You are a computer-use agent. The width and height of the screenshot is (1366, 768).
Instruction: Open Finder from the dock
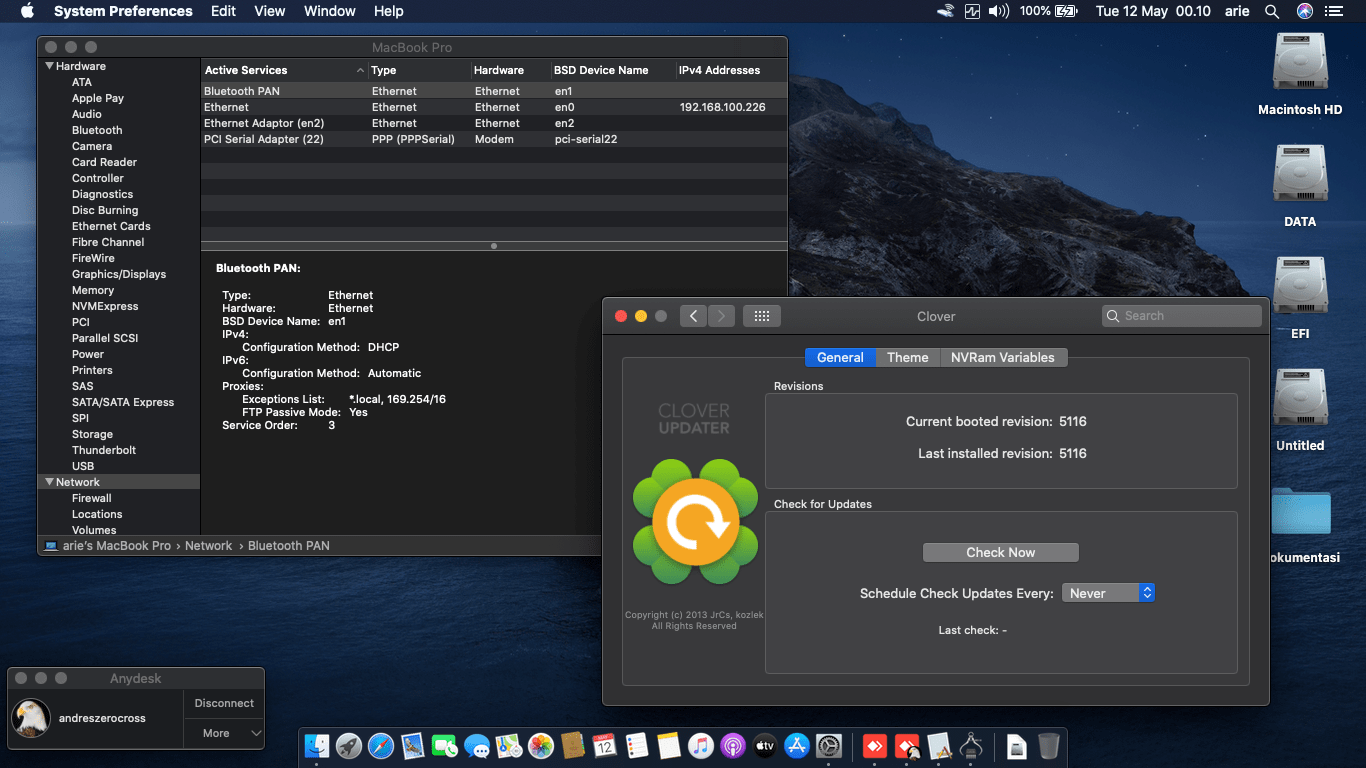click(x=317, y=746)
